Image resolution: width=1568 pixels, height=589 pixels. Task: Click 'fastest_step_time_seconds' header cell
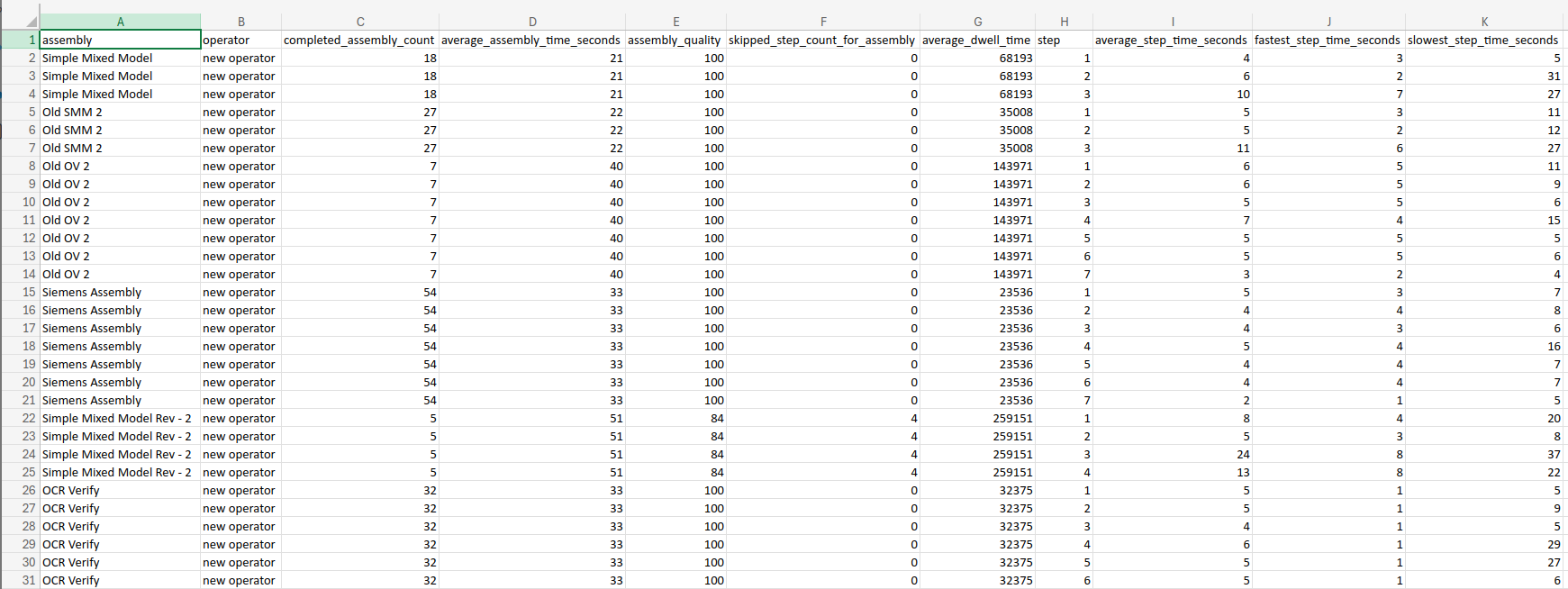tap(1328, 40)
